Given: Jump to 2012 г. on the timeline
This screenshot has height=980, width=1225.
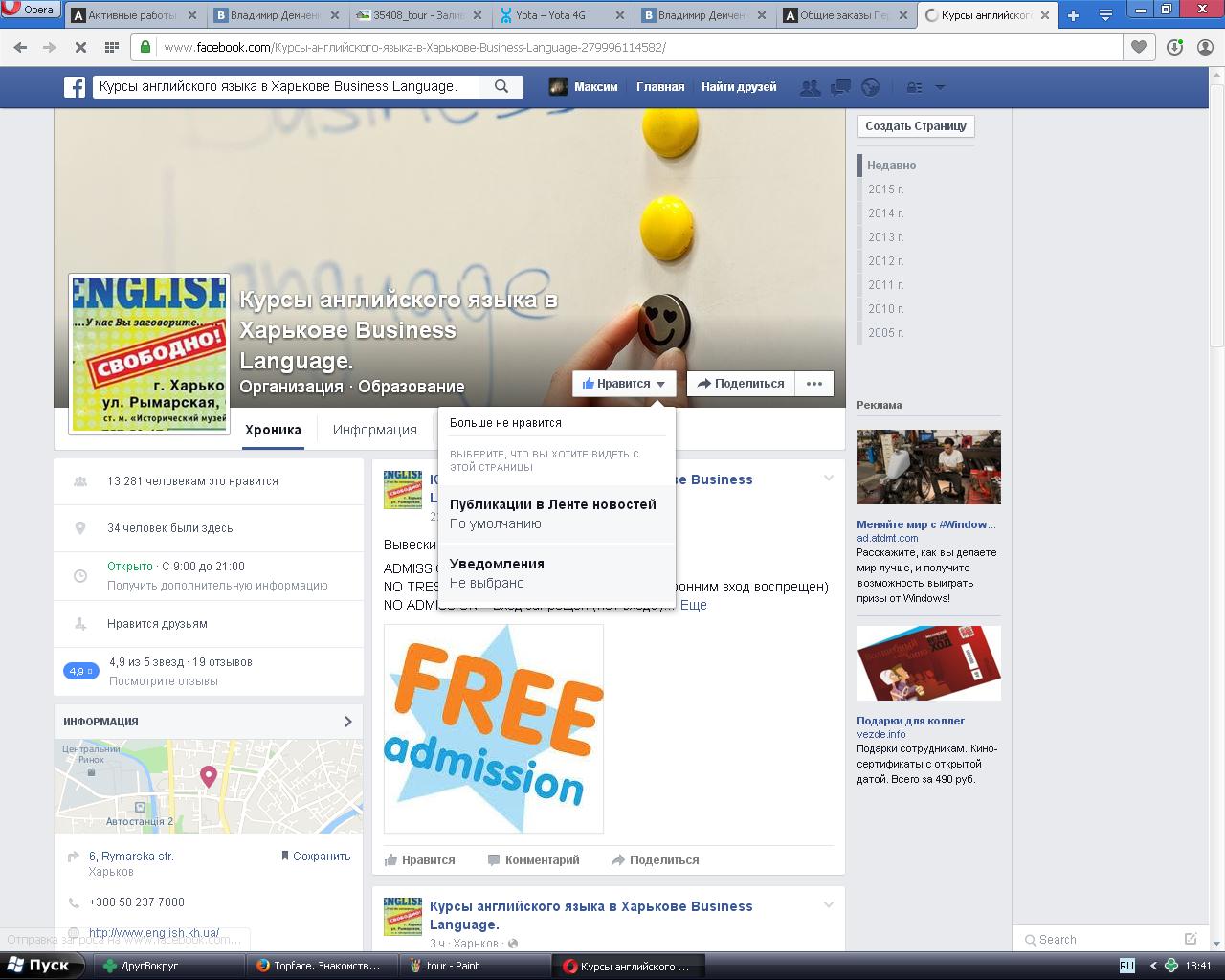Looking at the screenshot, I should pyautogui.click(x=886, y=261).
